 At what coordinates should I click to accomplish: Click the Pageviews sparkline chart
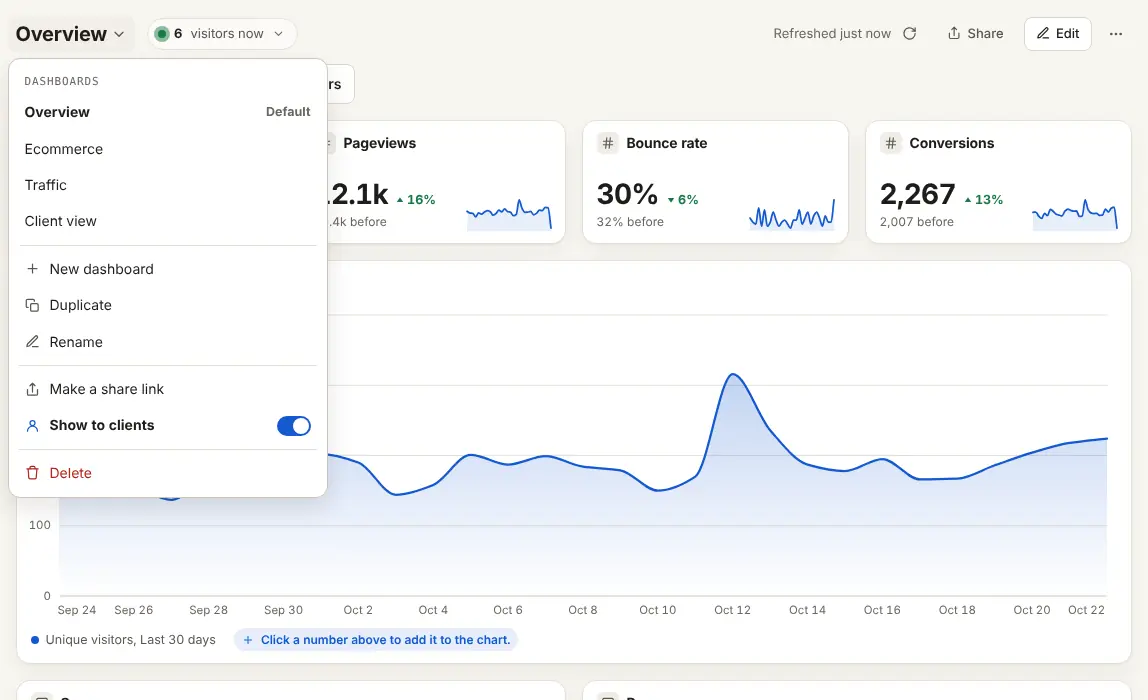click(x=509, y=214)
